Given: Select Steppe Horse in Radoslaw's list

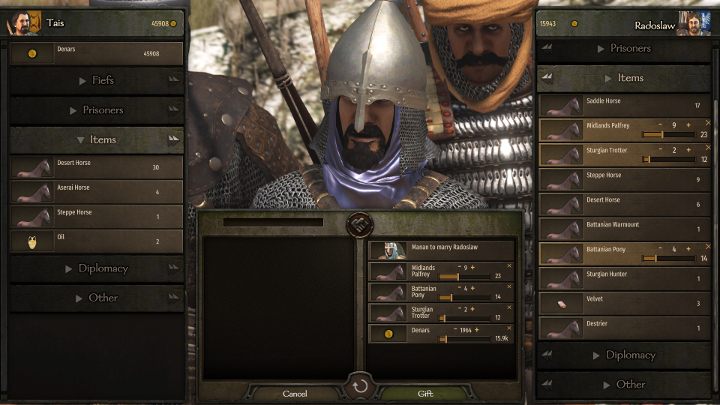Looking at the screenshot, I should point(624,180).
